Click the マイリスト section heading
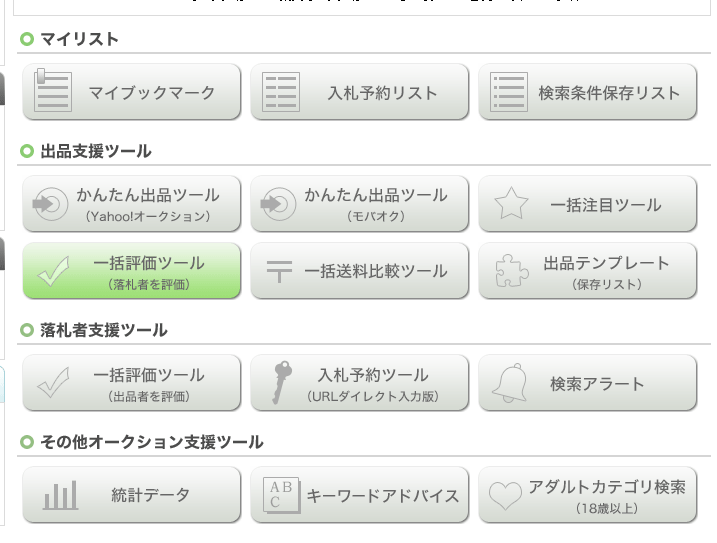Viewport: 717px width, 543px height. [80, 39]
